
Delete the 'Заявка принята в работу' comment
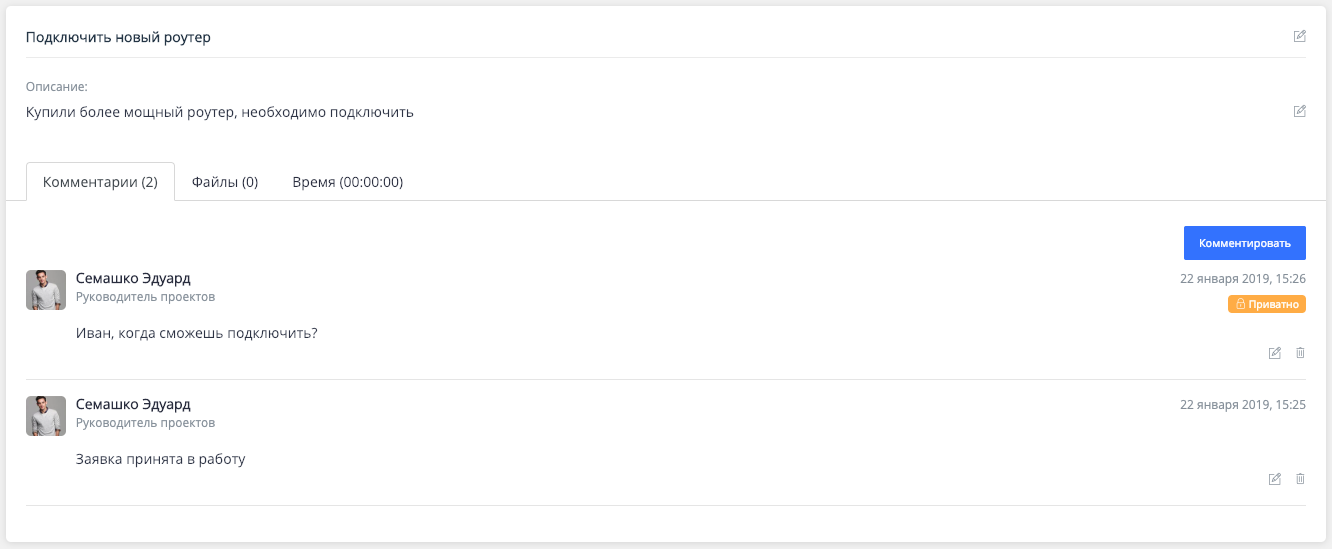tap(1300, 479)
